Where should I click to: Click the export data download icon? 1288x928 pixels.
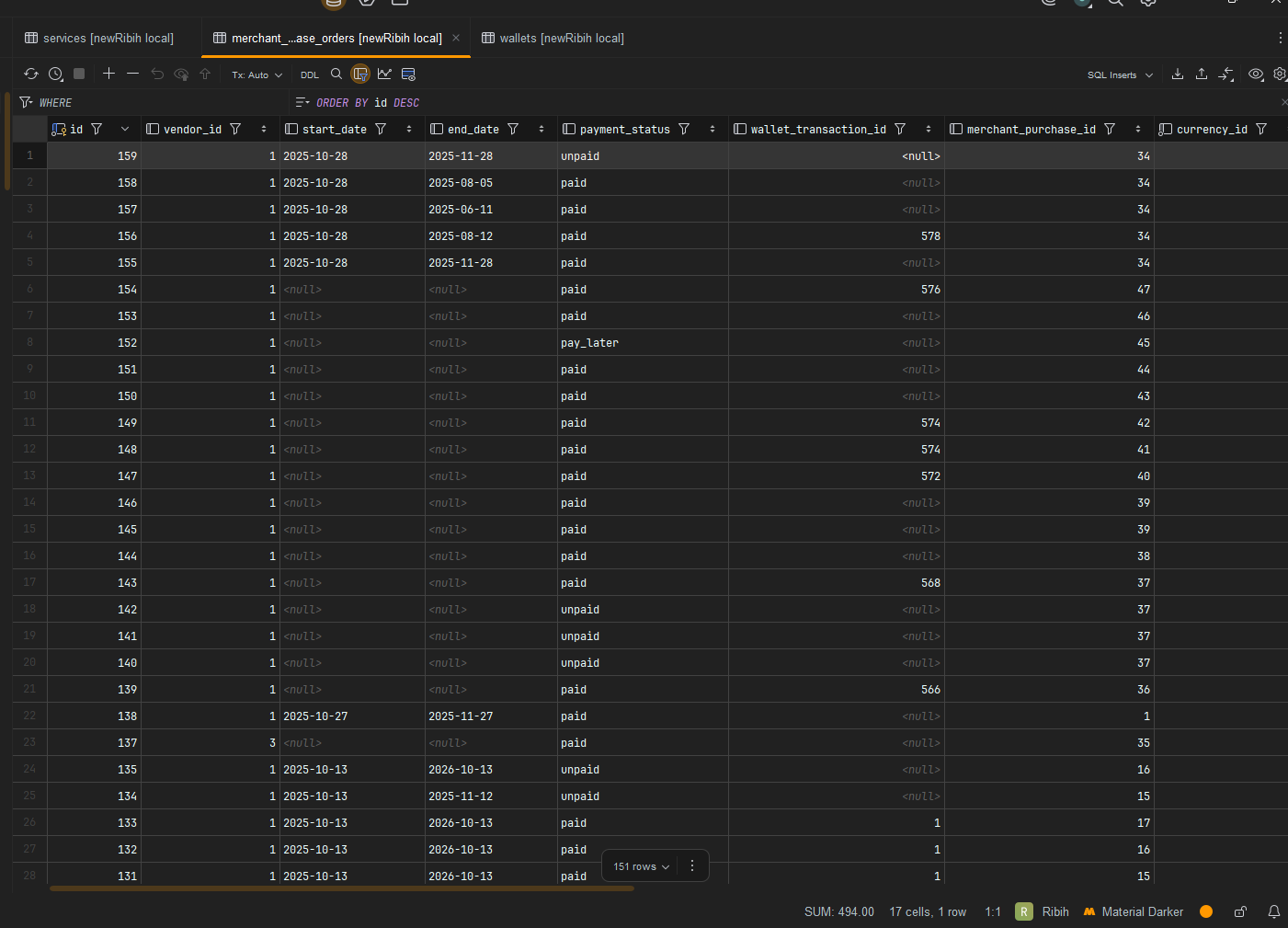1178,74
